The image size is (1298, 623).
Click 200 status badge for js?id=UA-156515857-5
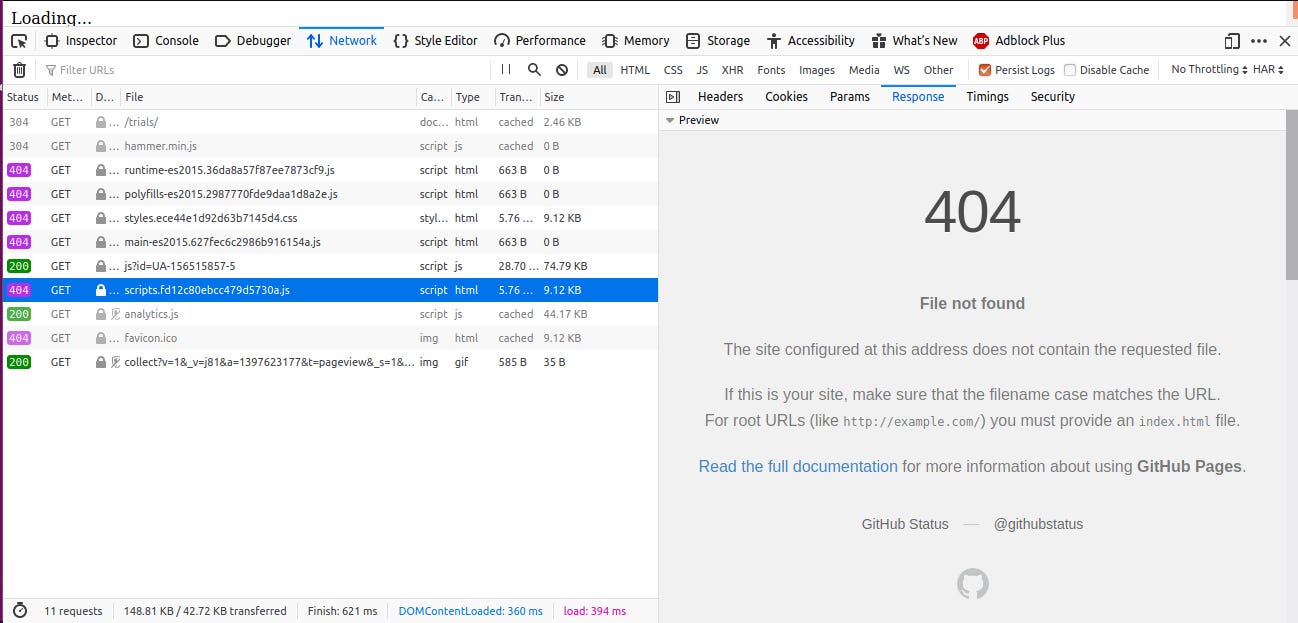click(19, 266)
